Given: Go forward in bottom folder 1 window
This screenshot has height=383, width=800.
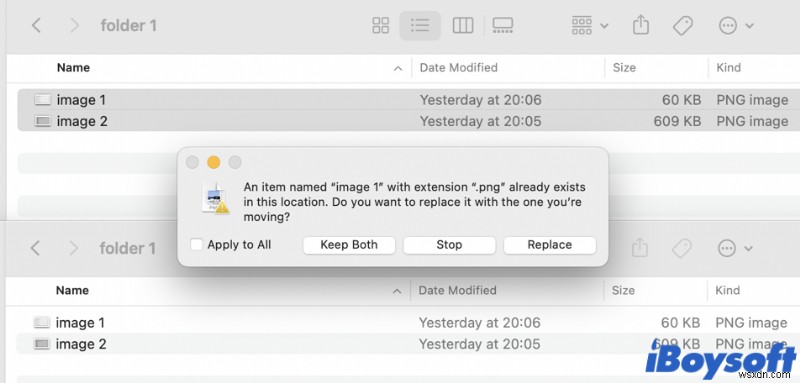Looking at the screenshot, I should pyautogui.click(x=73, y=248).
